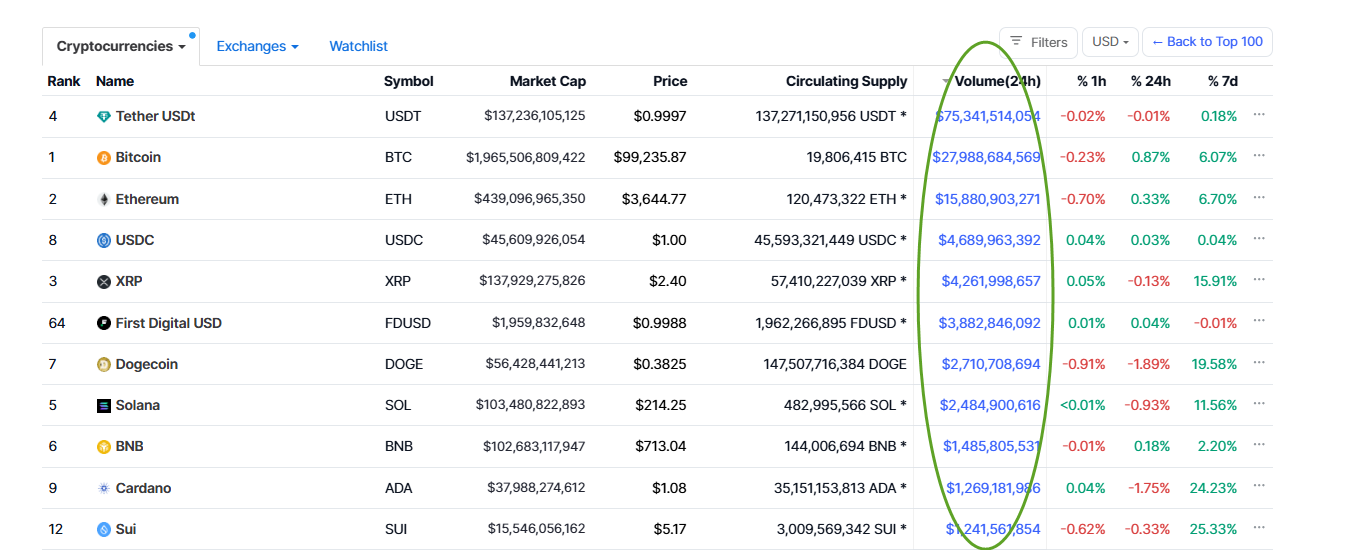Open more options for Bitcoin row
1349x550 pixels.
tap(1259, 156)
